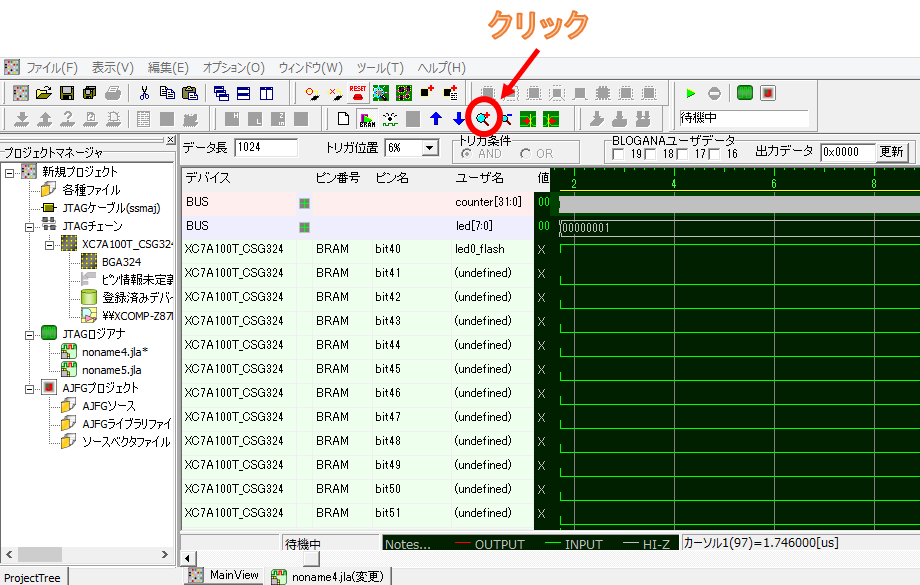This screenshot has height=585, width=920.
Task: Open the トリガ位置 percentage dropdown
Action: pos(430,148)
